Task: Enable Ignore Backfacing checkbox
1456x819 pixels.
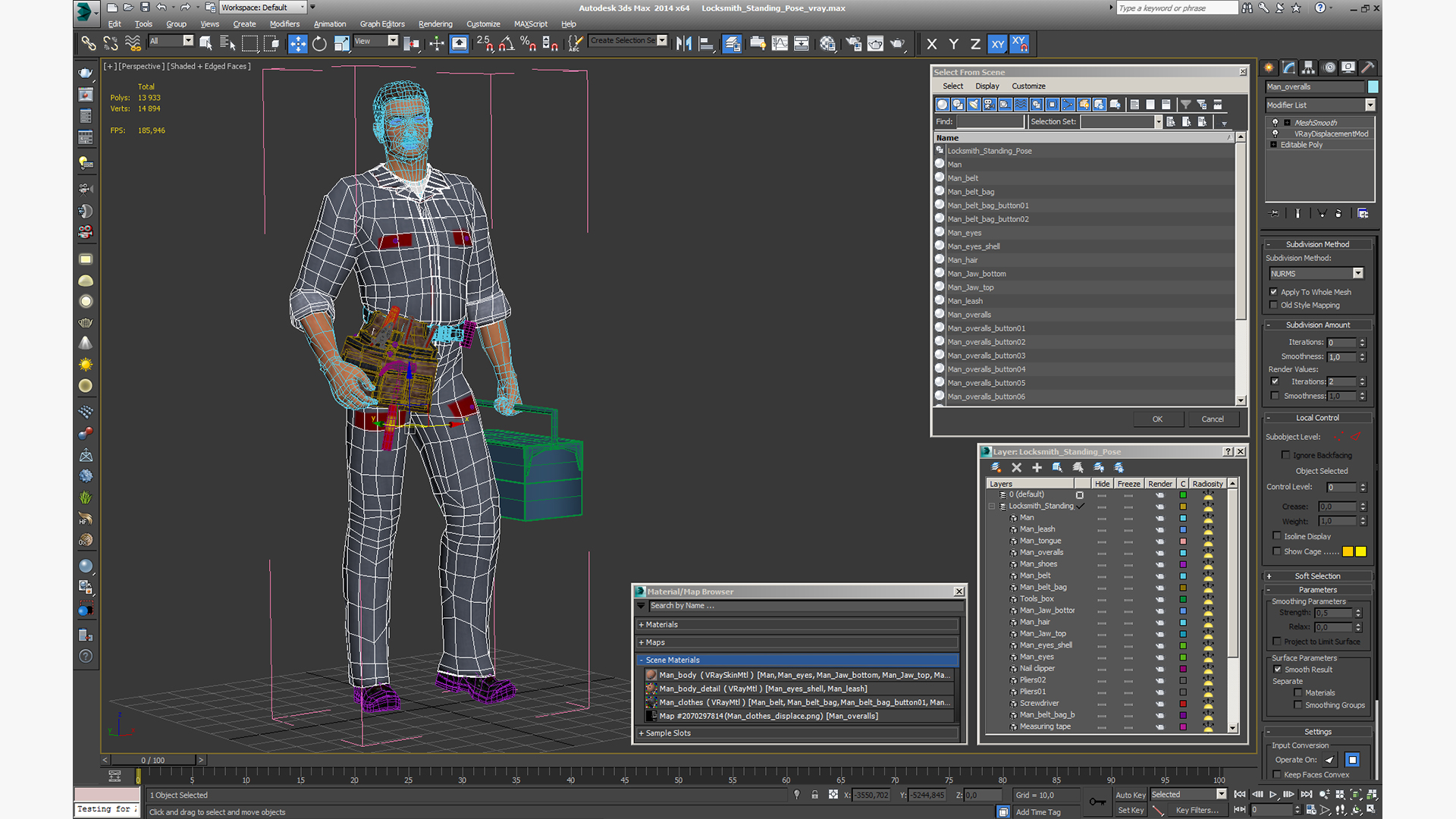Action: (x=1285, y=455)
